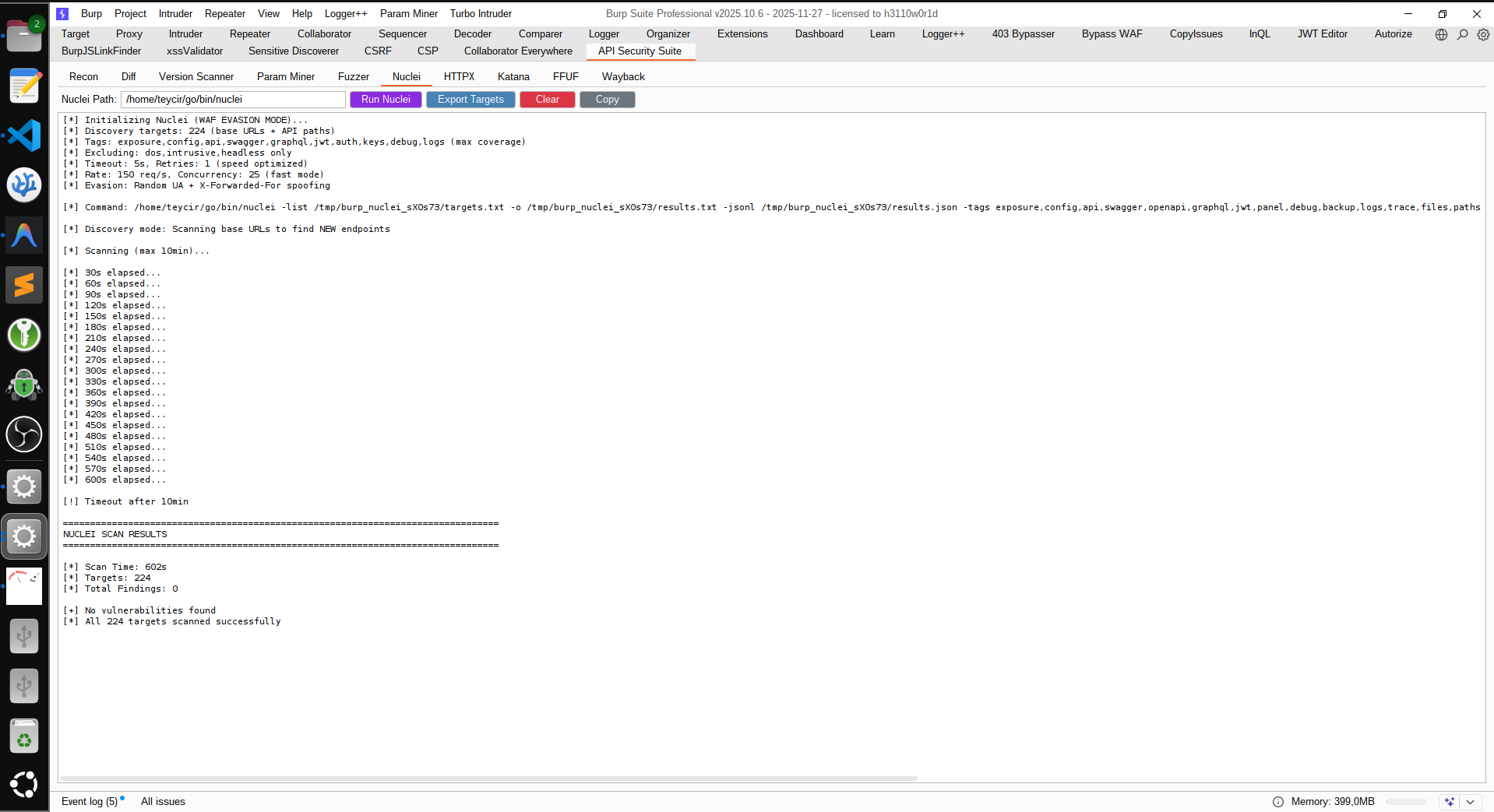The height and width of the screenshot is (812, 1494).
Task: Switch to Sensitive Discoverer tab
Action: [294, 51]
